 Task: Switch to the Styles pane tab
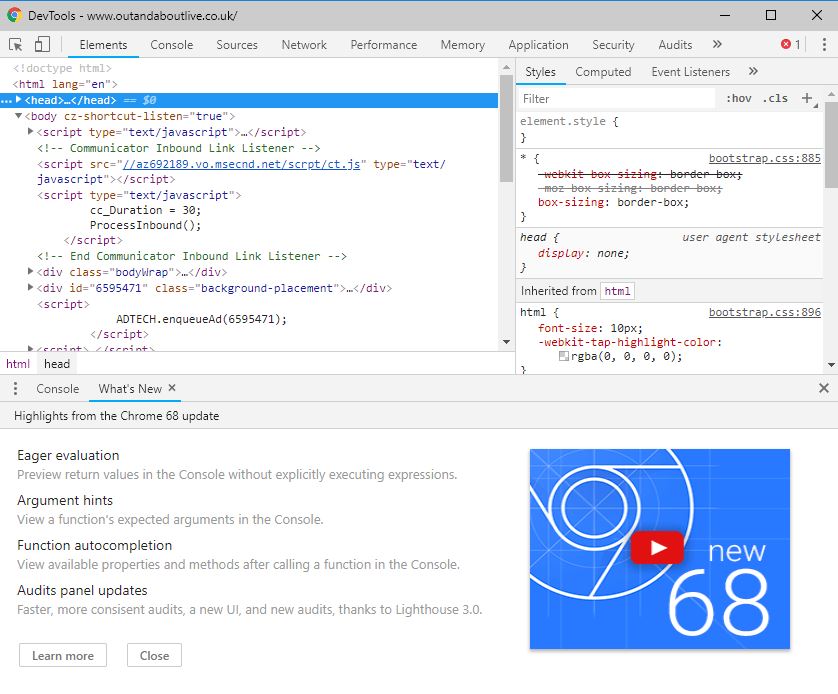[540, 72]
